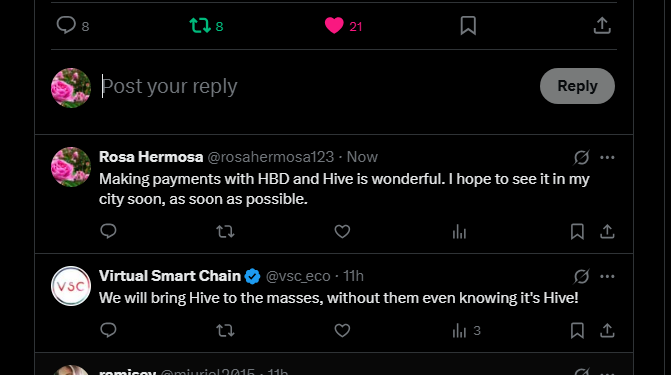The image size is (671, 375).
Task: Bookmark Rosa Hermosa's reply
Action: pos(577,232)
